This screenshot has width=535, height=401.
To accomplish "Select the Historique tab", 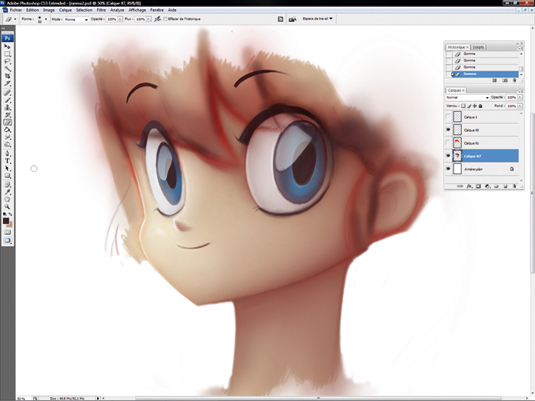I will 457,47.
